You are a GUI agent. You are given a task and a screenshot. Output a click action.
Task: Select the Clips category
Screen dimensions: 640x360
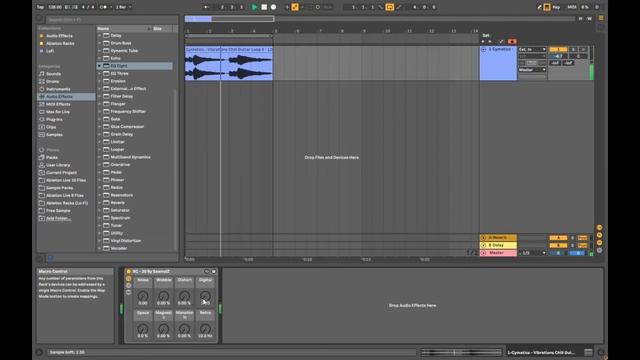(51, 127)
